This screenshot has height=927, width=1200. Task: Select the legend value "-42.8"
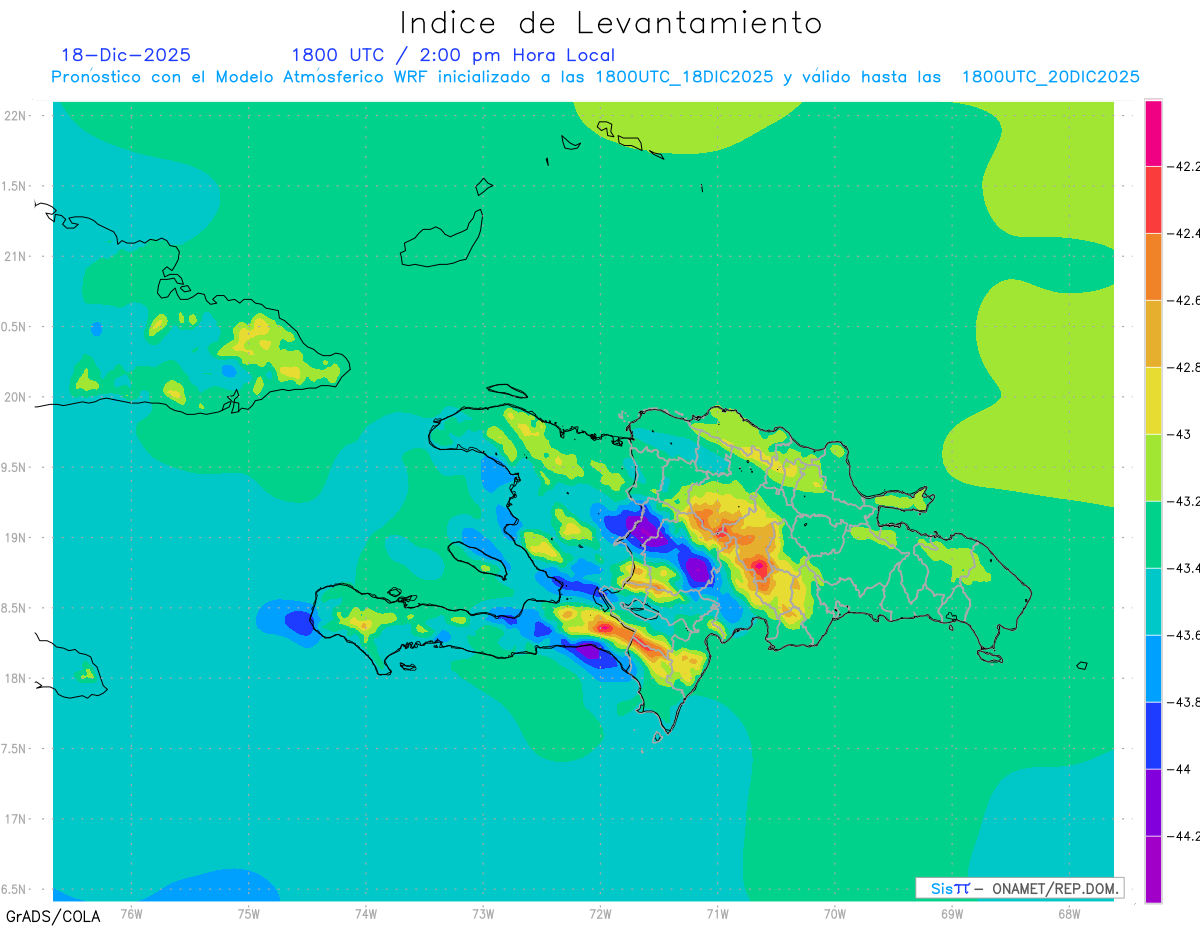click(x=1186, y=367)
